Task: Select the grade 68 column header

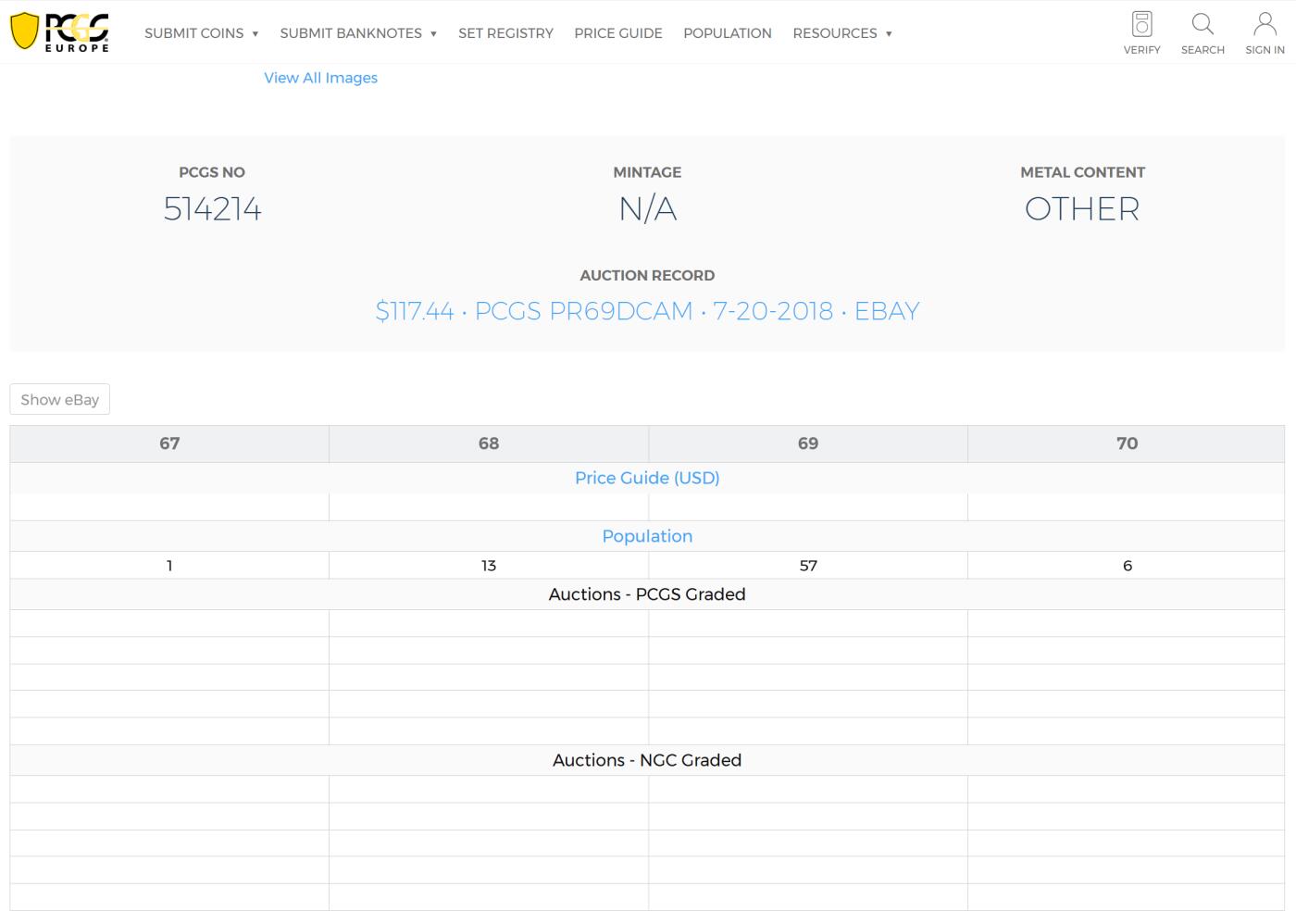Action: (489, 443)
